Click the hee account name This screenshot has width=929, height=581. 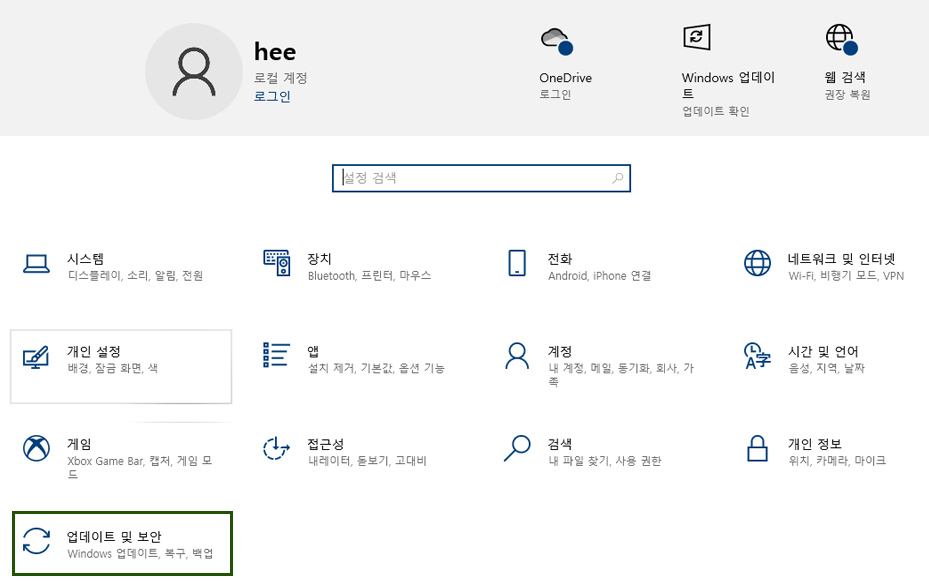click(x=275, y=52)
